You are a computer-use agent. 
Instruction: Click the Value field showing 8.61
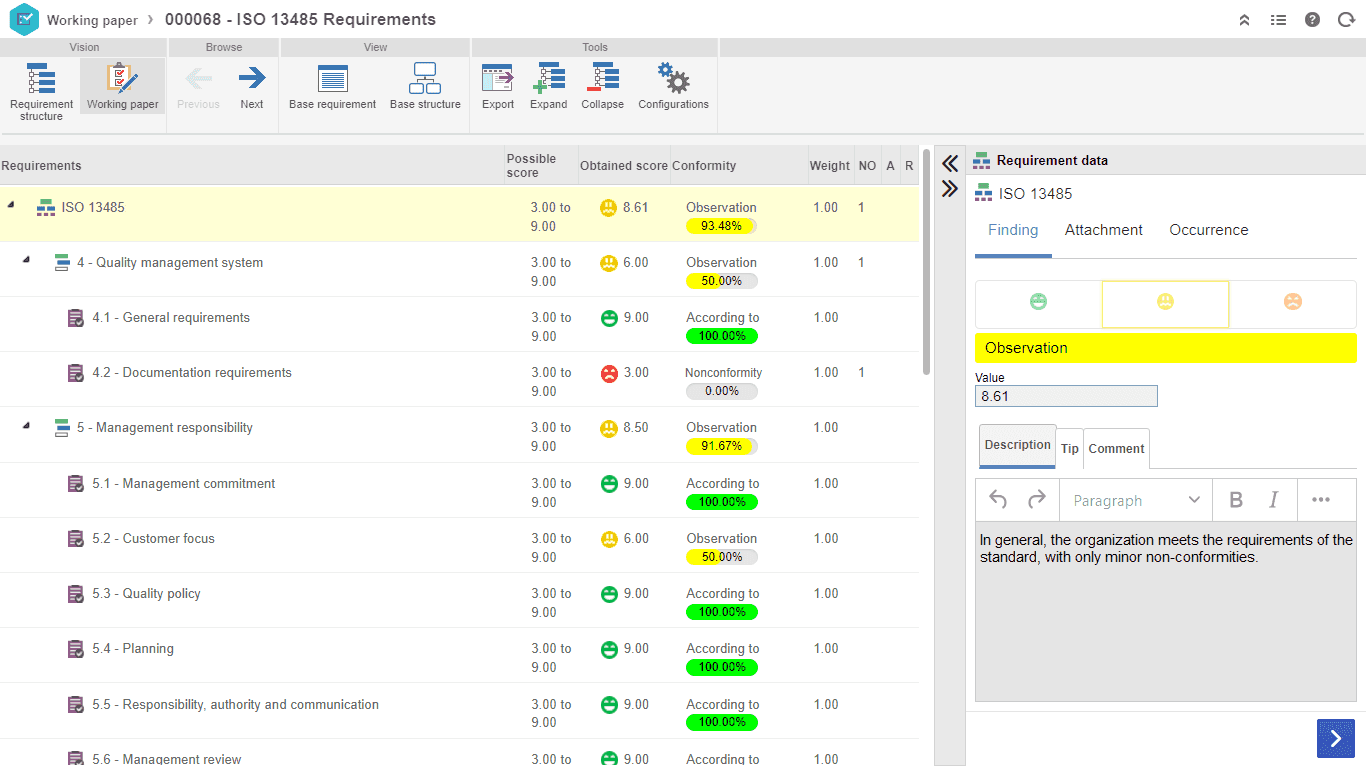tap(1066, 396)
